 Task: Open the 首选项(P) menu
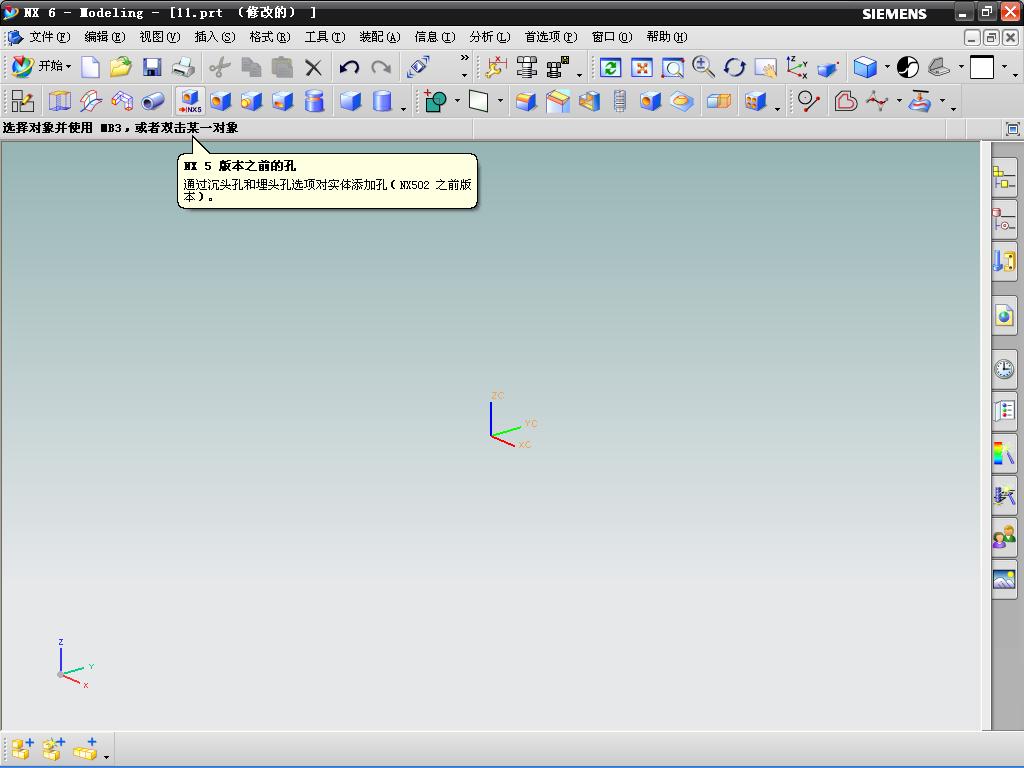pos(551,37)
